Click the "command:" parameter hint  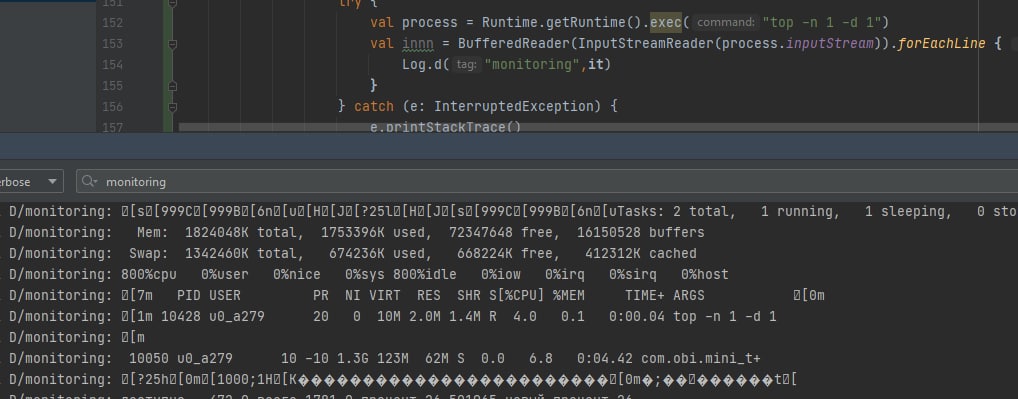click(x=725, y=23)
